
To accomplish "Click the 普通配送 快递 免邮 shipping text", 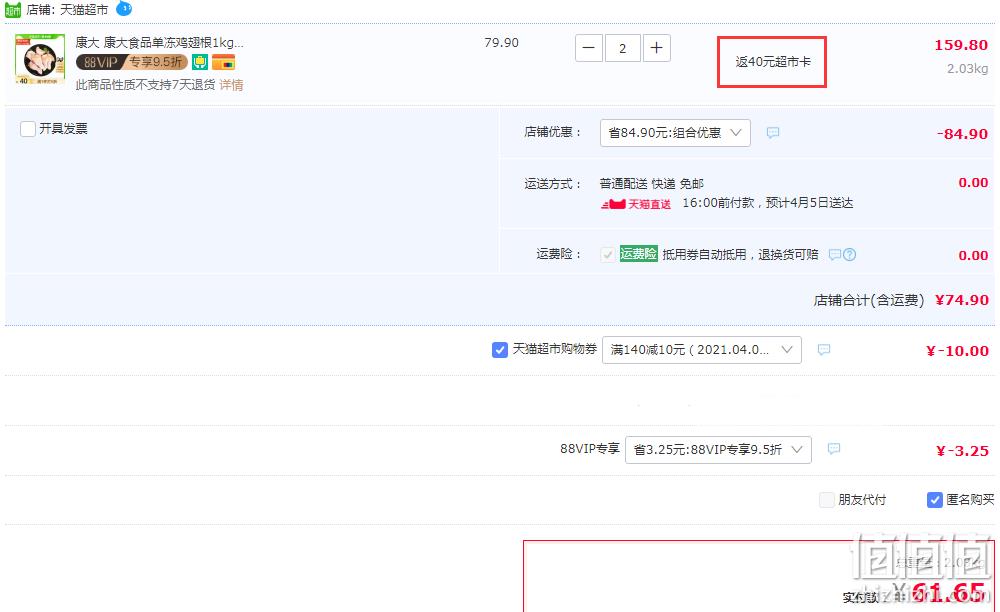I will tap(652, 184).
